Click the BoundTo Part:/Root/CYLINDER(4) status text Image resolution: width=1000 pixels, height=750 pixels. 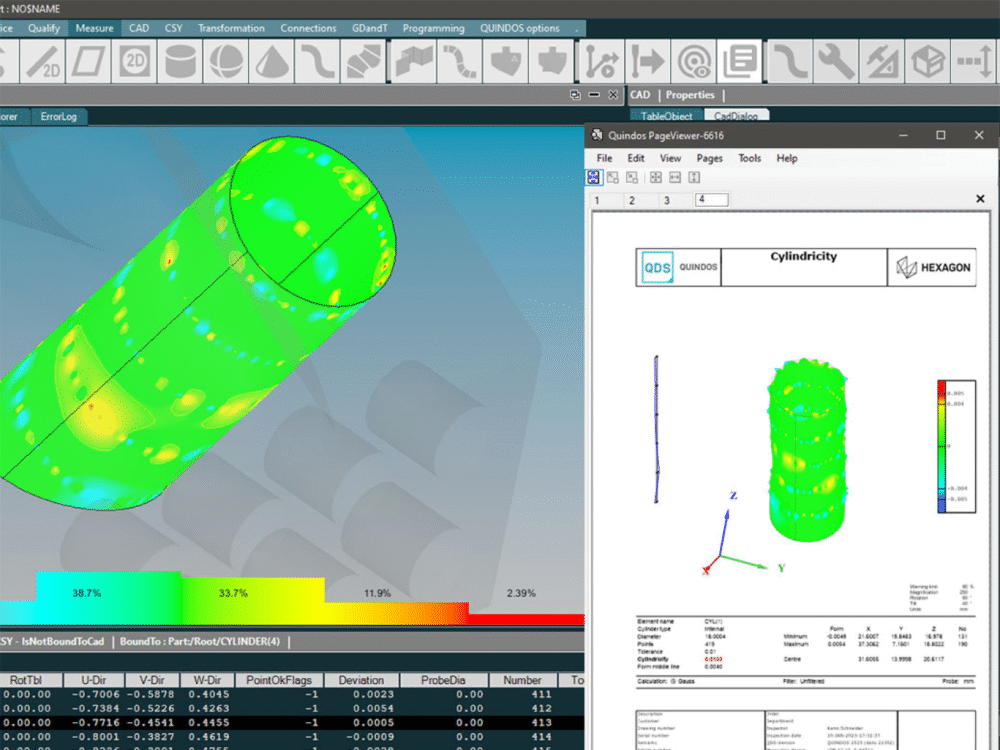click(x=200, y=642)
